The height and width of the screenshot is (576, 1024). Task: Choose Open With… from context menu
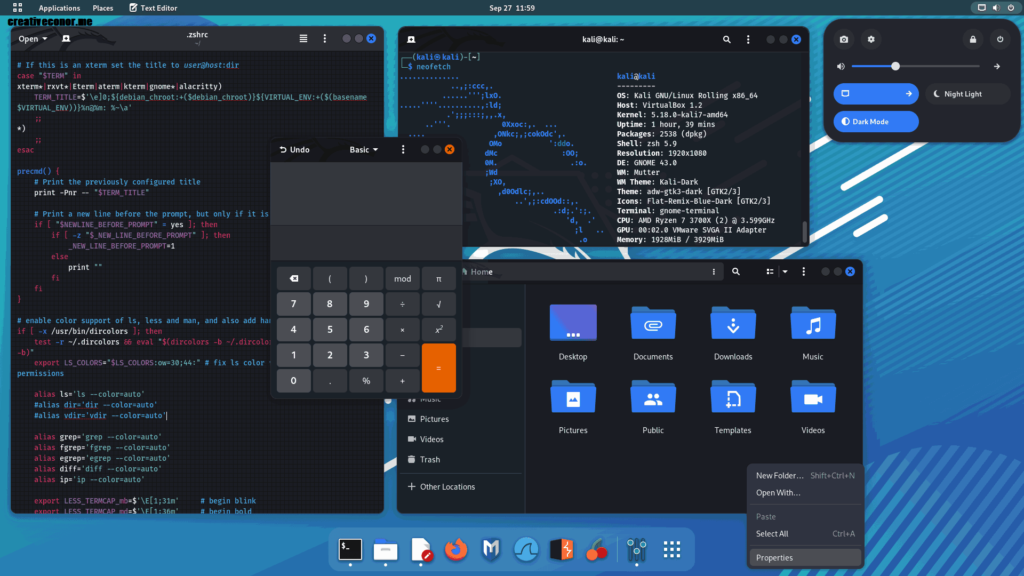[x=805, y=492]
